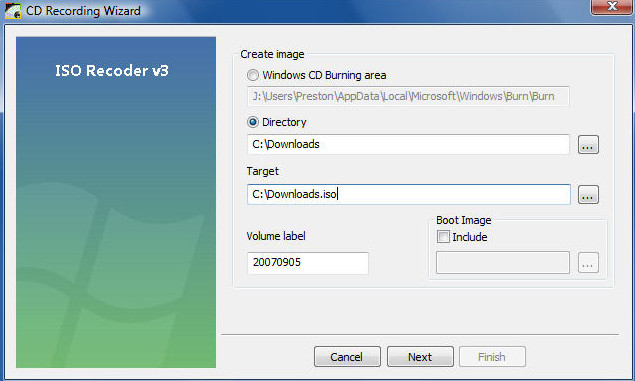This screenshot has width=635, height=381.
Task: Close the CD Recording Wizard window
Action: point(612,7)
